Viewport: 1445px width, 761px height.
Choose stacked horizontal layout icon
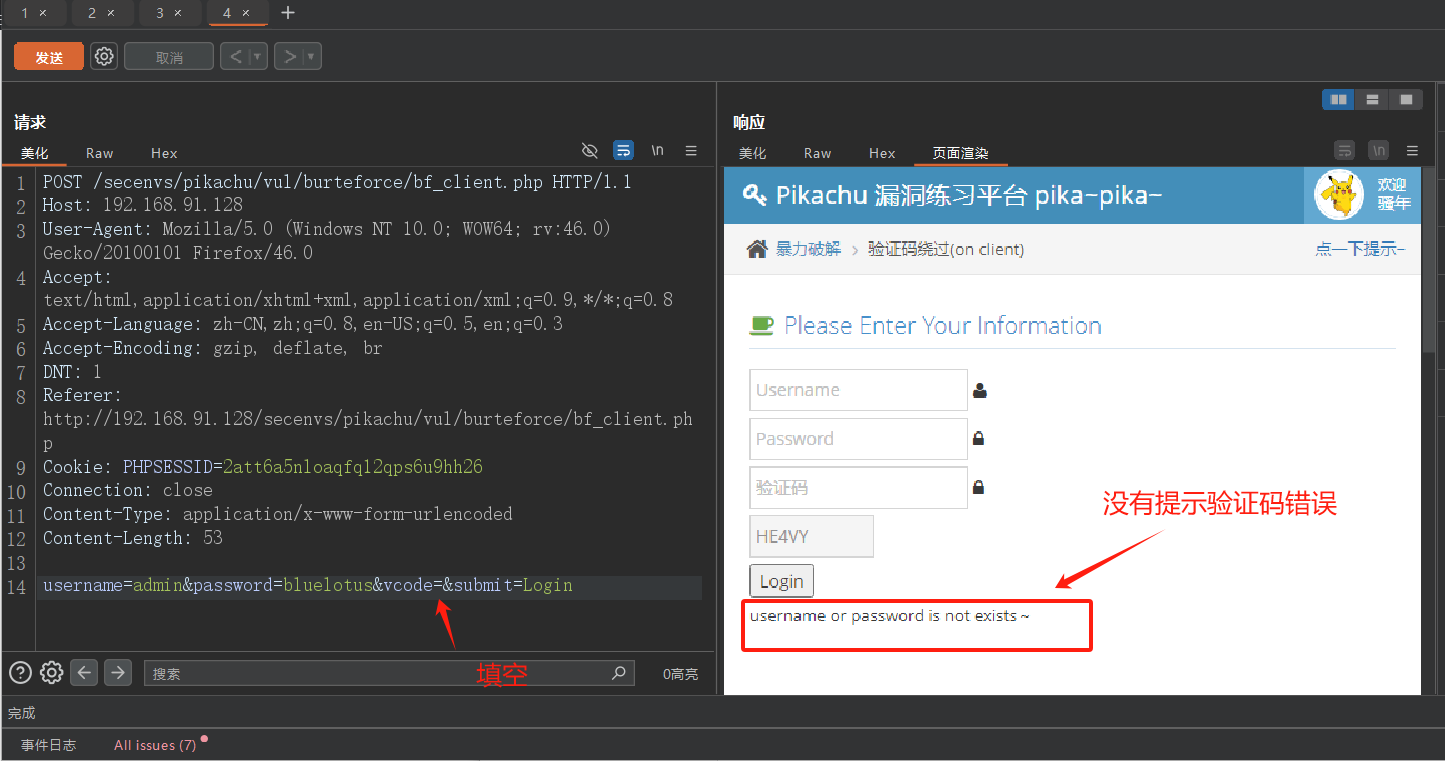pos(1372,99)
